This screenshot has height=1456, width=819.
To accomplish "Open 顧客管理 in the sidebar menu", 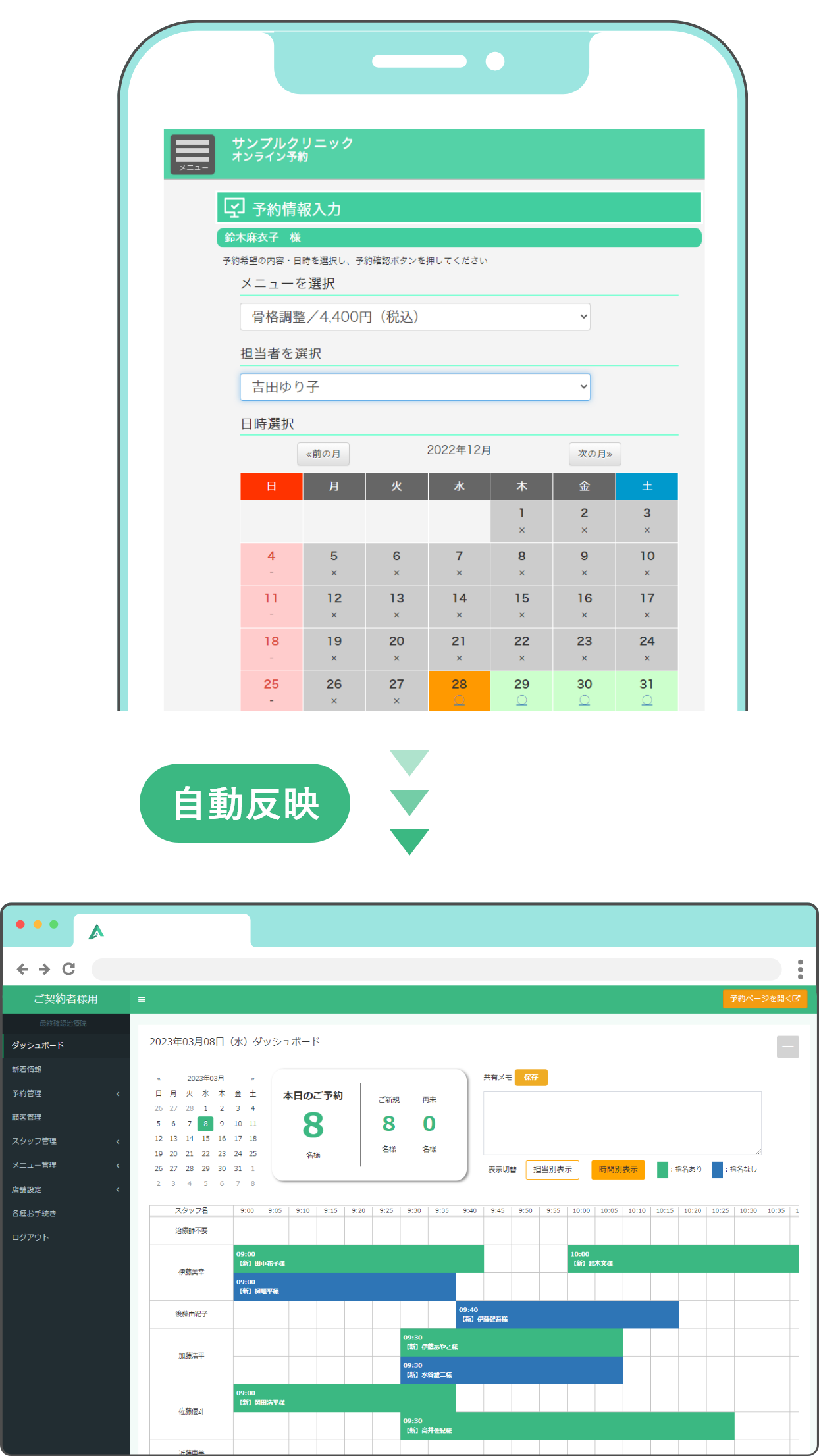I will pyautogui.click(x=27, y=1117).
